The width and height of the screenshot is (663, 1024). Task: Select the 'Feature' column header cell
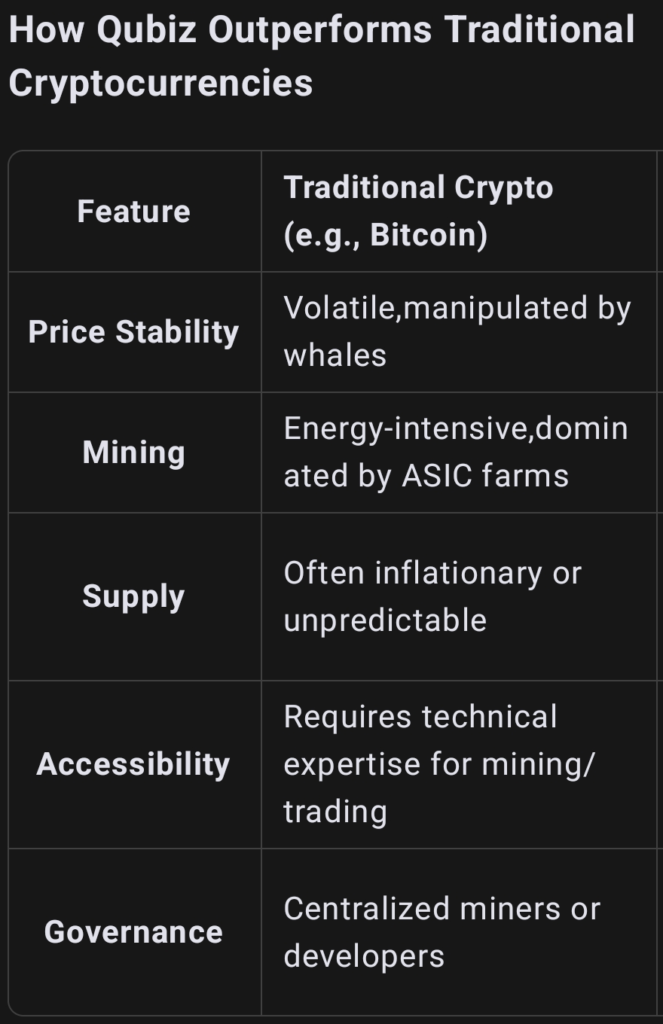click(134, 212)
